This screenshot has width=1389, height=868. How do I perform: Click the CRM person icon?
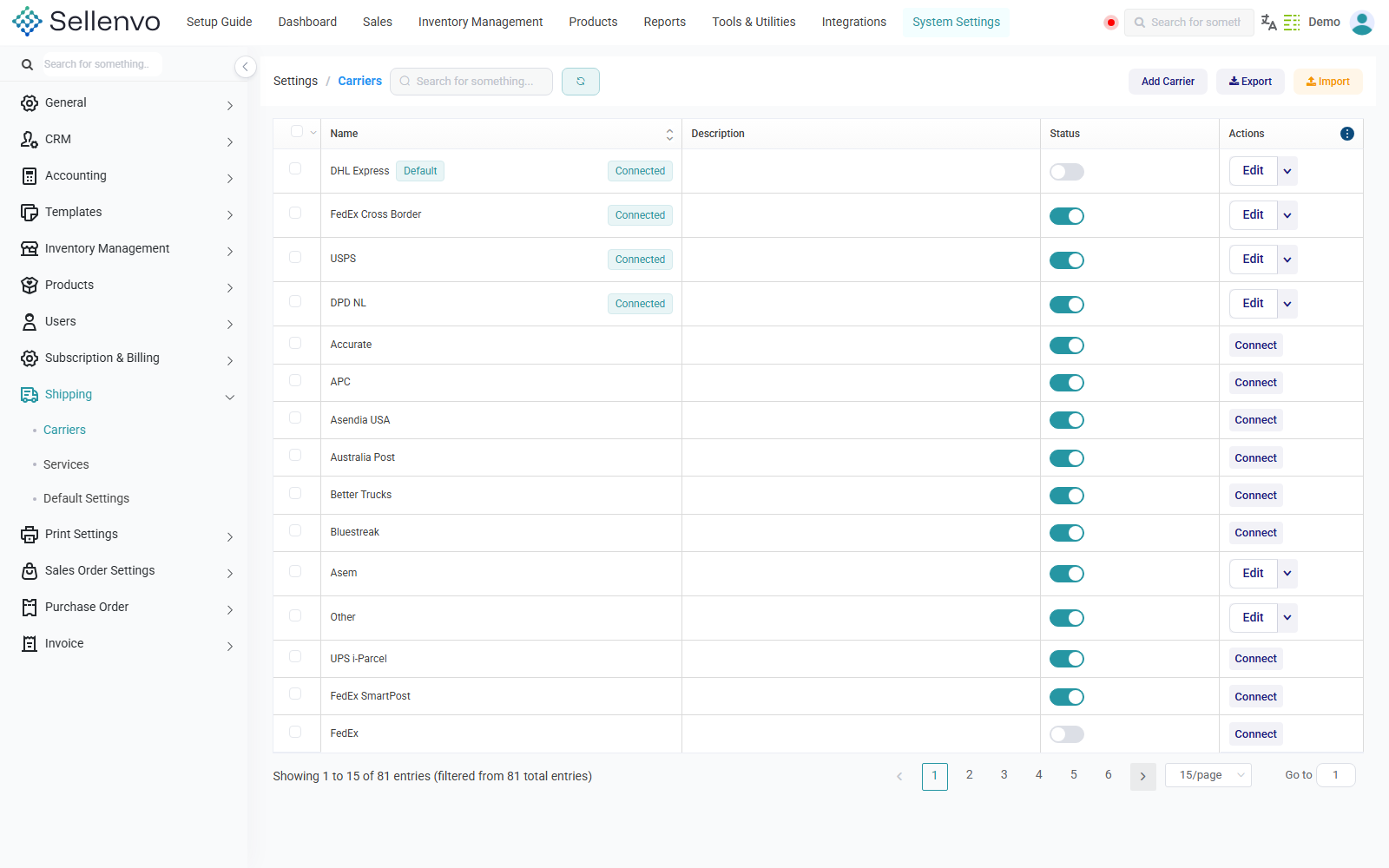pyautogui.click(x=30, y=140)
